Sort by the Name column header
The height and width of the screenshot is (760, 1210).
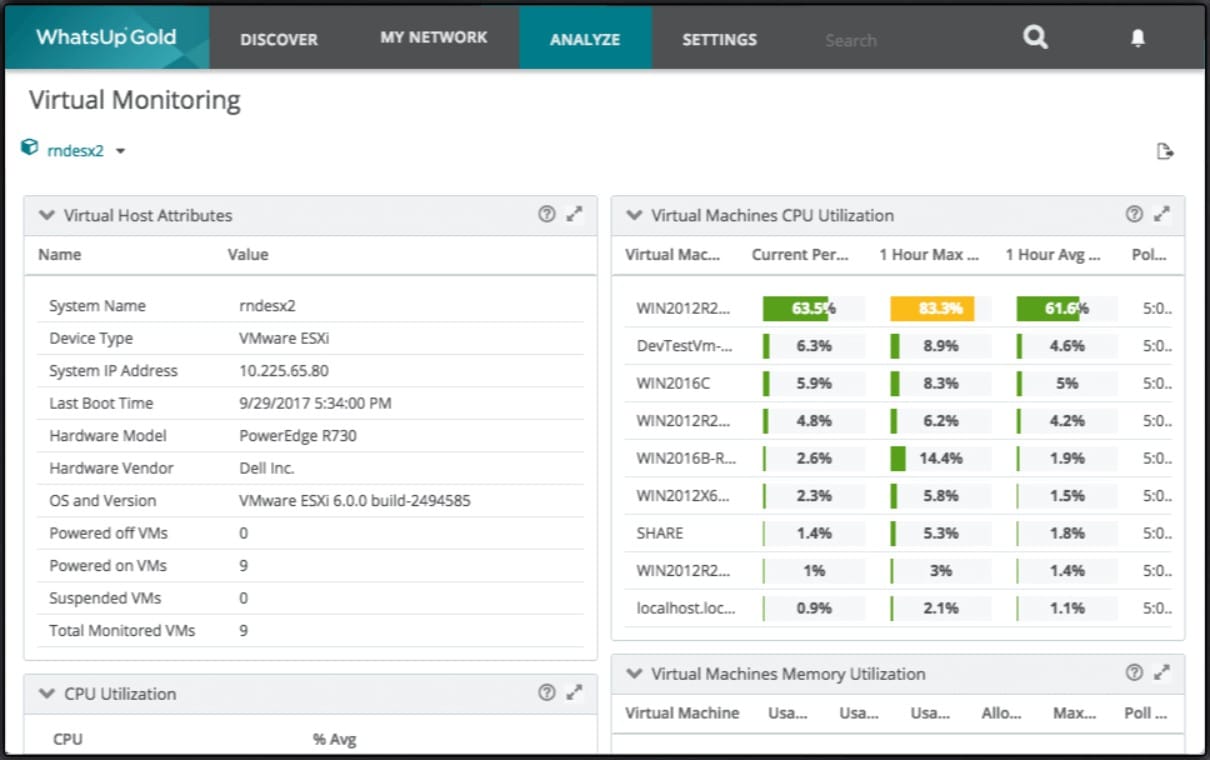pyautogui.click(x=60, y=254)
